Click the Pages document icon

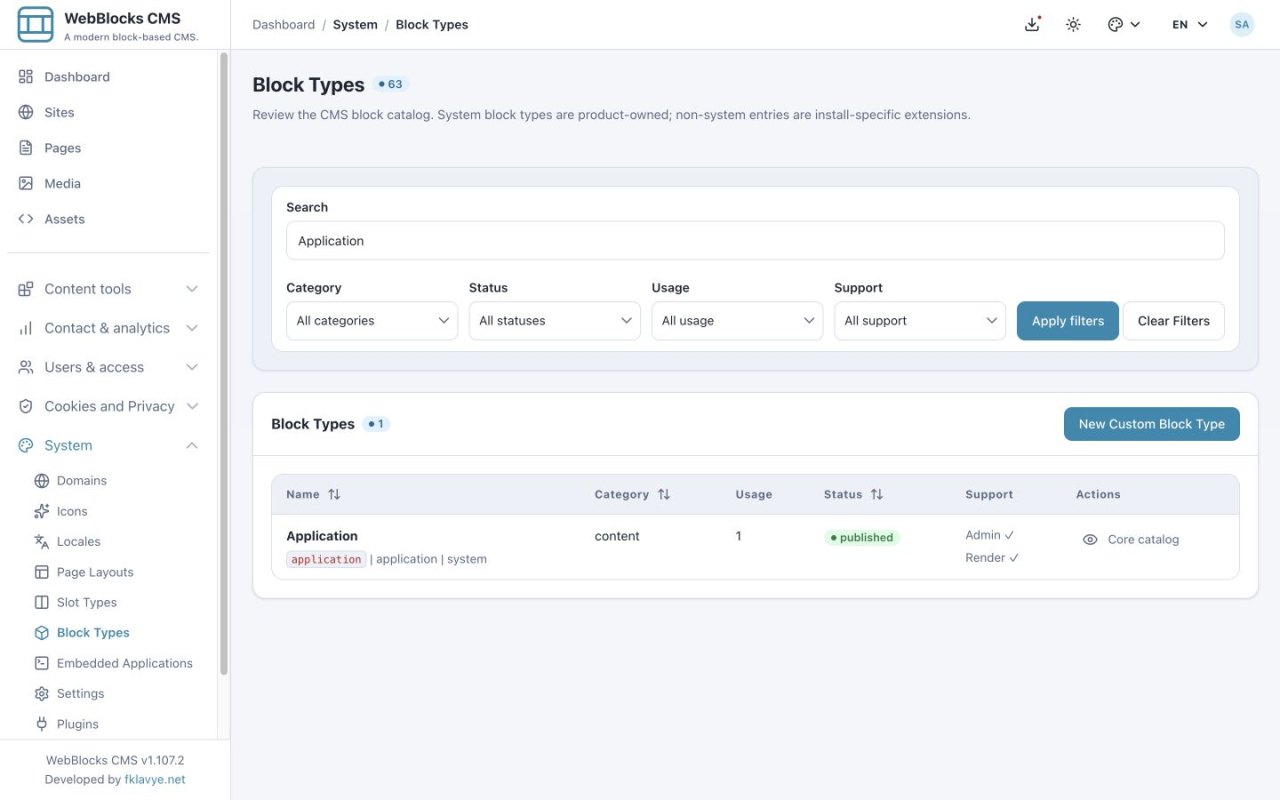coord(26,148)
